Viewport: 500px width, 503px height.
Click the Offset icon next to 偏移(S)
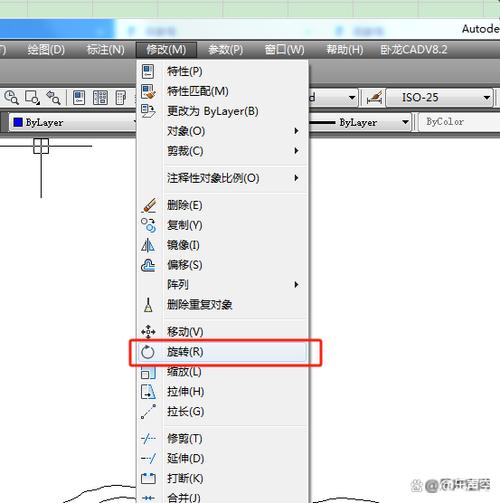coord(148,265)
